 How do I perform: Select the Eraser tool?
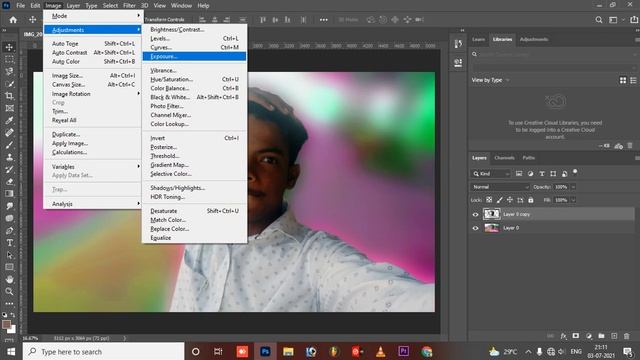coord(9,182)
